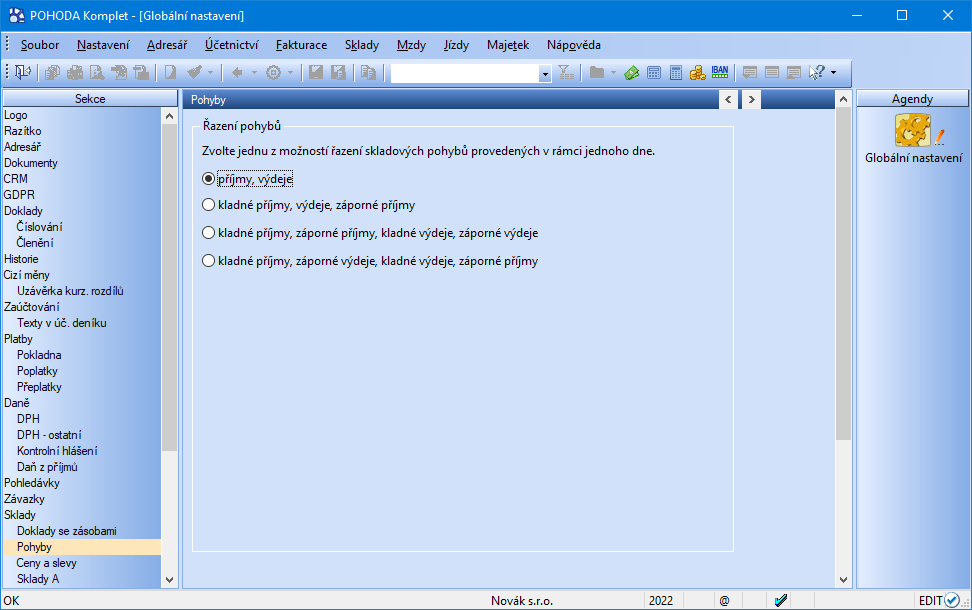Click the blue checkmark icon in status bar
Image resolution: width=972 pixels, height=610 pixels.
click(781, 600)
